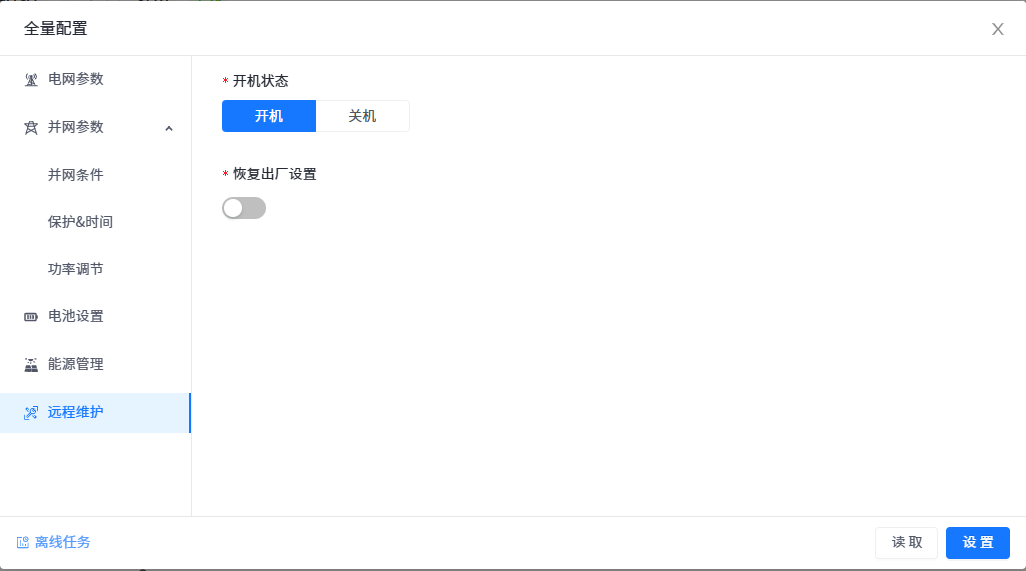Click the grid-connection icon beside 并网参数
The height and width of the screenshot is (571, 1026).
point(31,128)
